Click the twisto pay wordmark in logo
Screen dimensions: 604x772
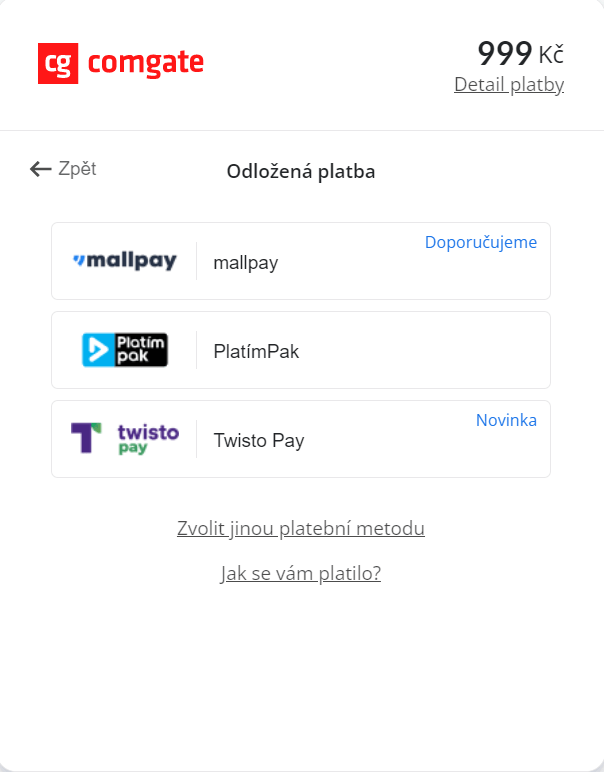click(147, 439)
